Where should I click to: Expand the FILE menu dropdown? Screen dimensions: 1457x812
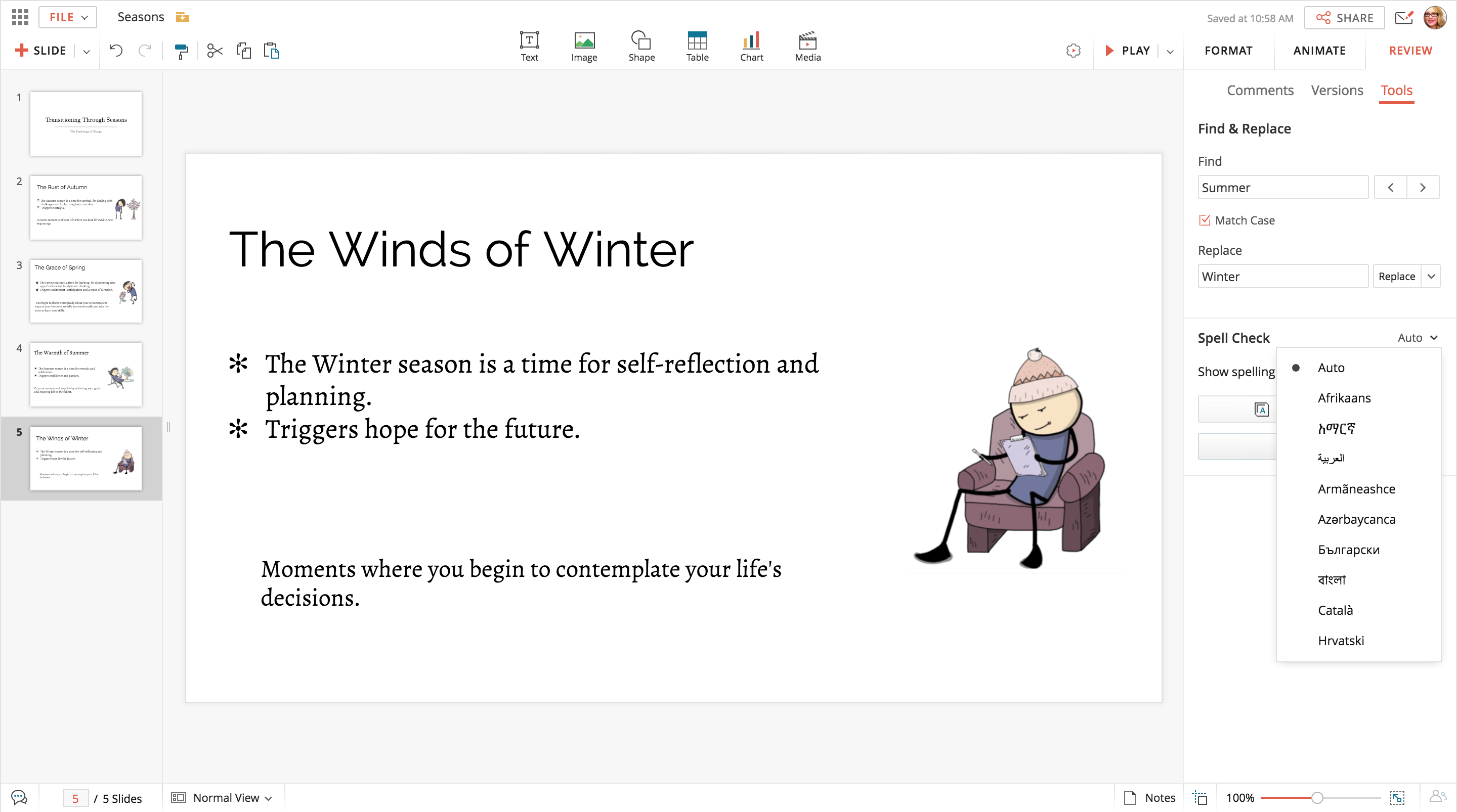coord(68,17)
